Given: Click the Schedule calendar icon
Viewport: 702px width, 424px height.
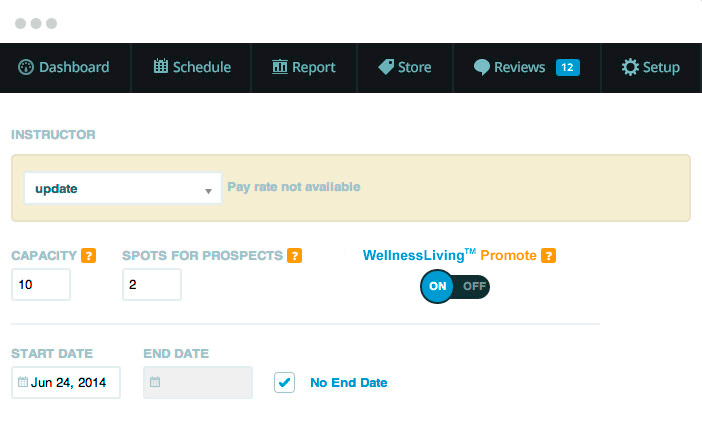Looking at the screenshot, I should pos(161,66).
